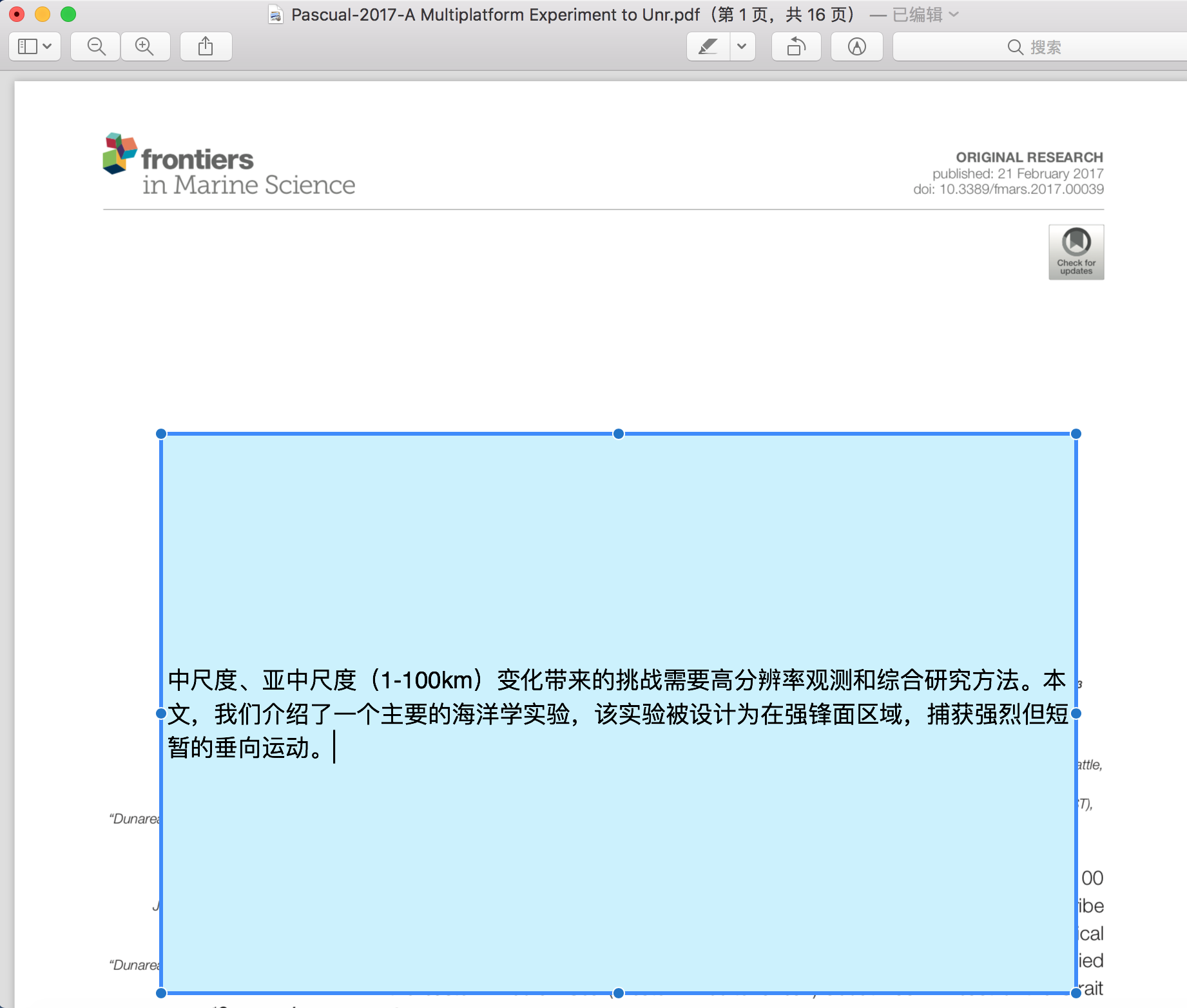Click the bottom-right text box resize handle
Viewport: 1187px width, 1008px height.
coord(1076,993)
